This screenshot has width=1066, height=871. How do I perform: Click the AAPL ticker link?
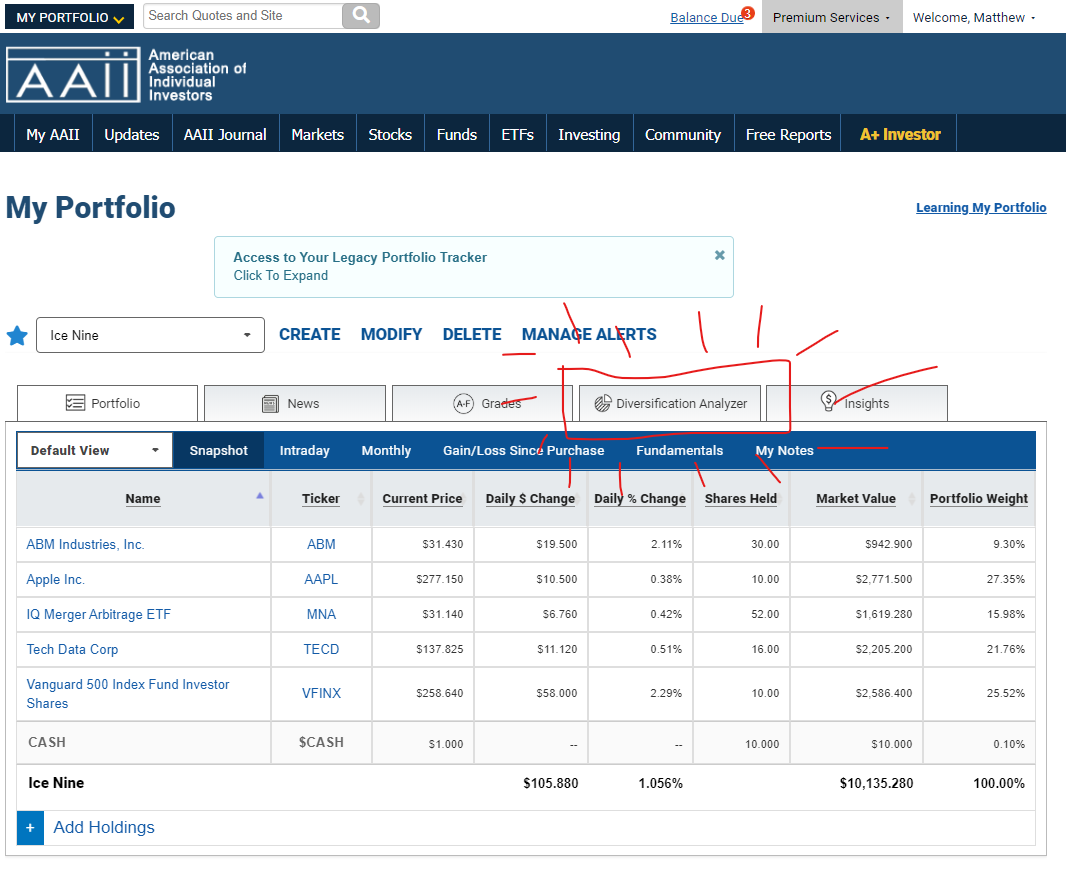coord(321,579)
